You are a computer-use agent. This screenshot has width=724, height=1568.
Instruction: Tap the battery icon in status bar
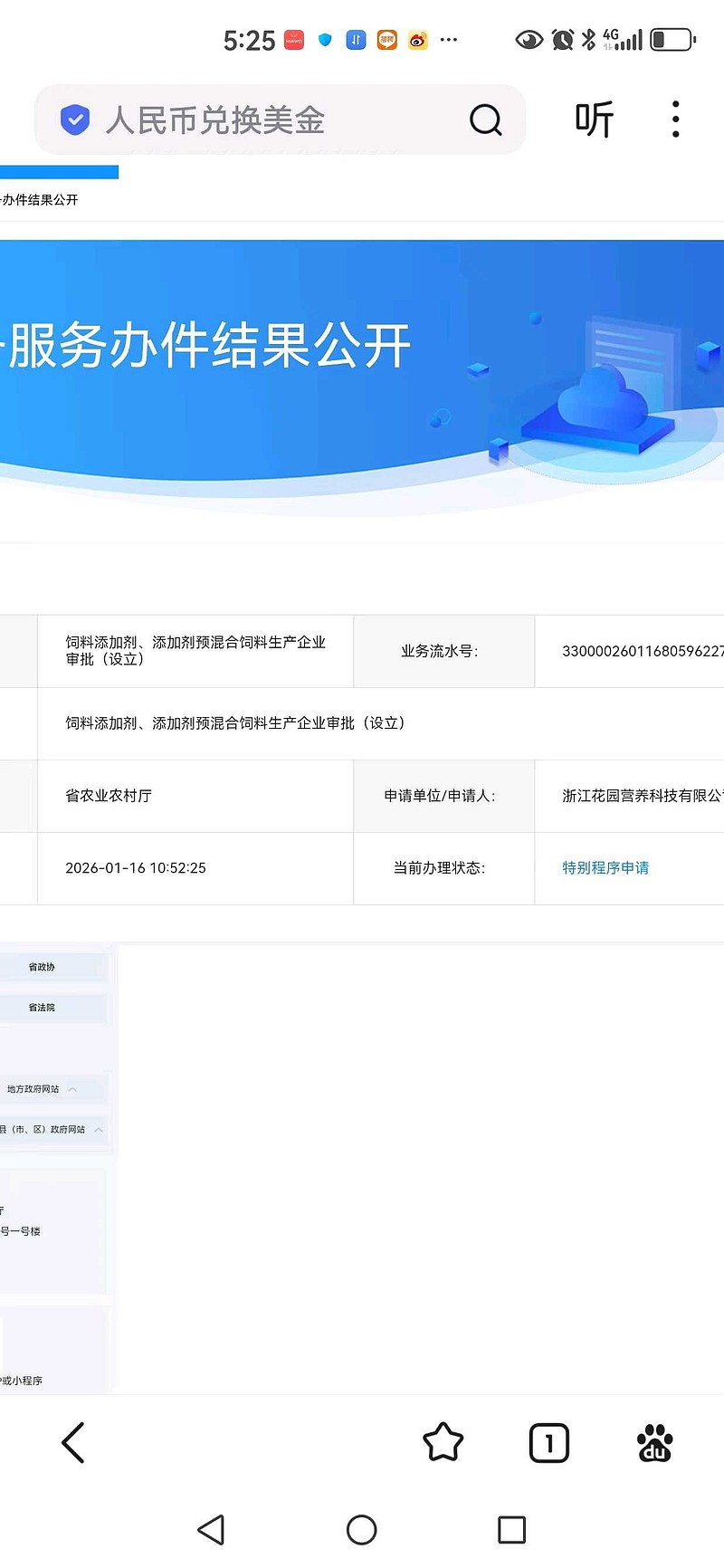(672, 40)
